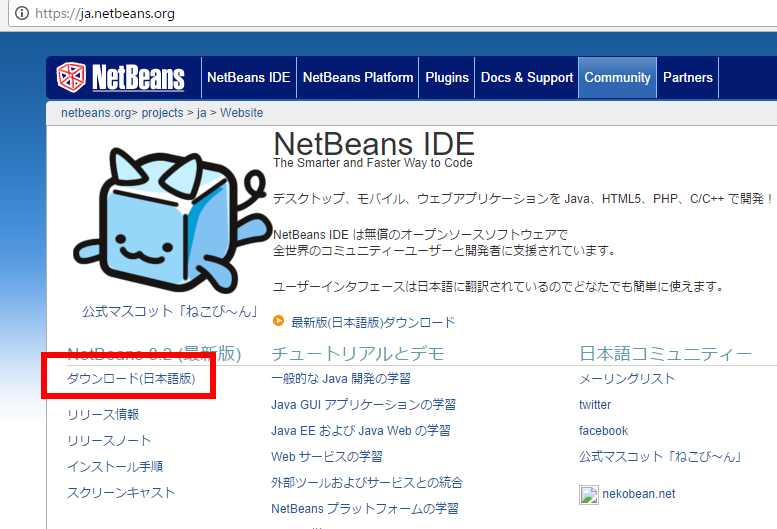777x529 pixels.
Task: Click the browser address bar URL
Action: point(105,13)
